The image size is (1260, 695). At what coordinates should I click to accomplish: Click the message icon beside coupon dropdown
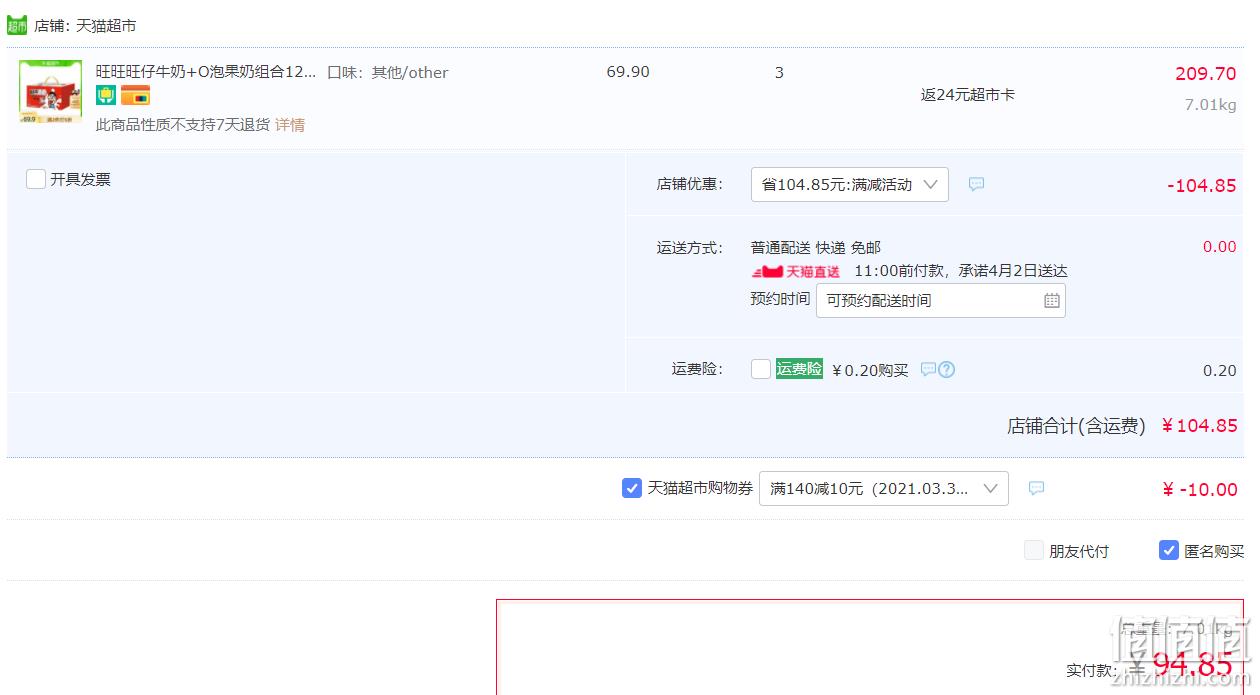point(1036,488)
